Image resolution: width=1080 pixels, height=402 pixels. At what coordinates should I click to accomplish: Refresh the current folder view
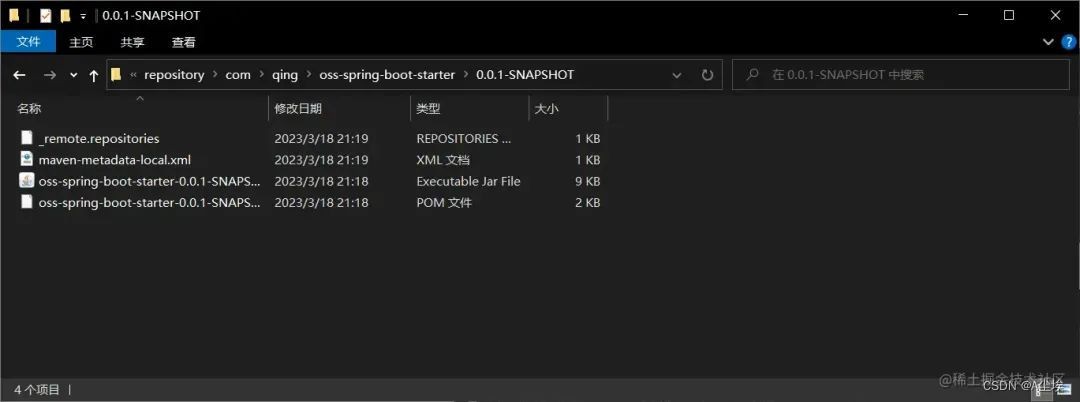pos(707,75)
